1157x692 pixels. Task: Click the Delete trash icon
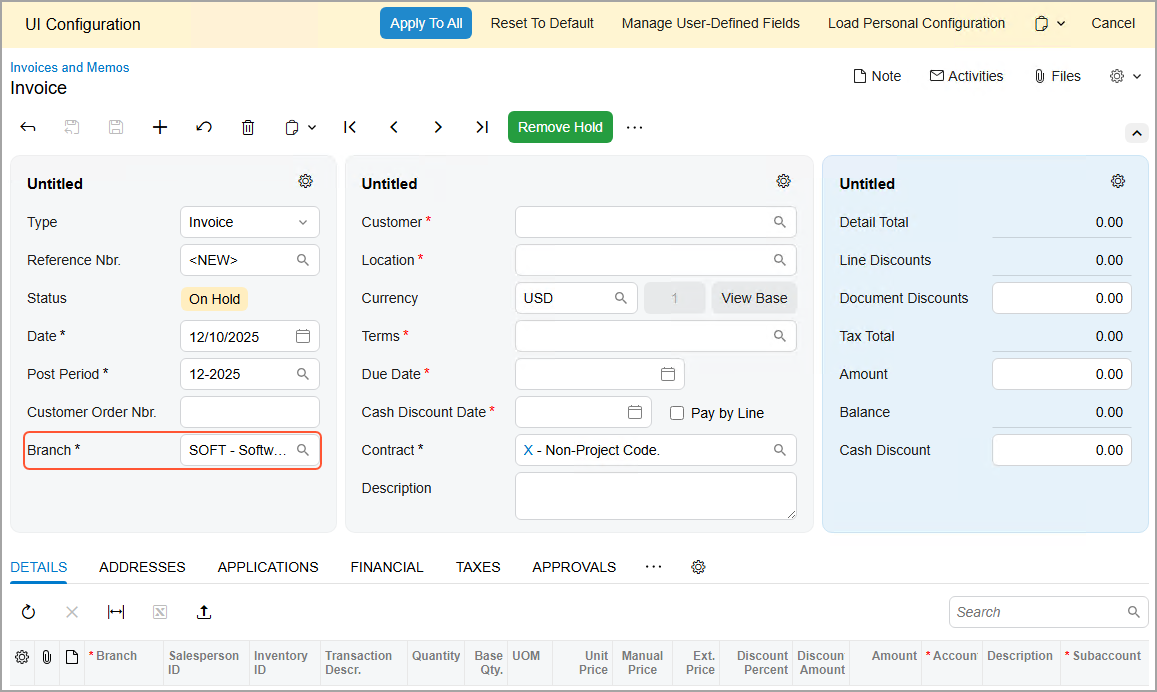pyautogui.click(x=248, y=127)
